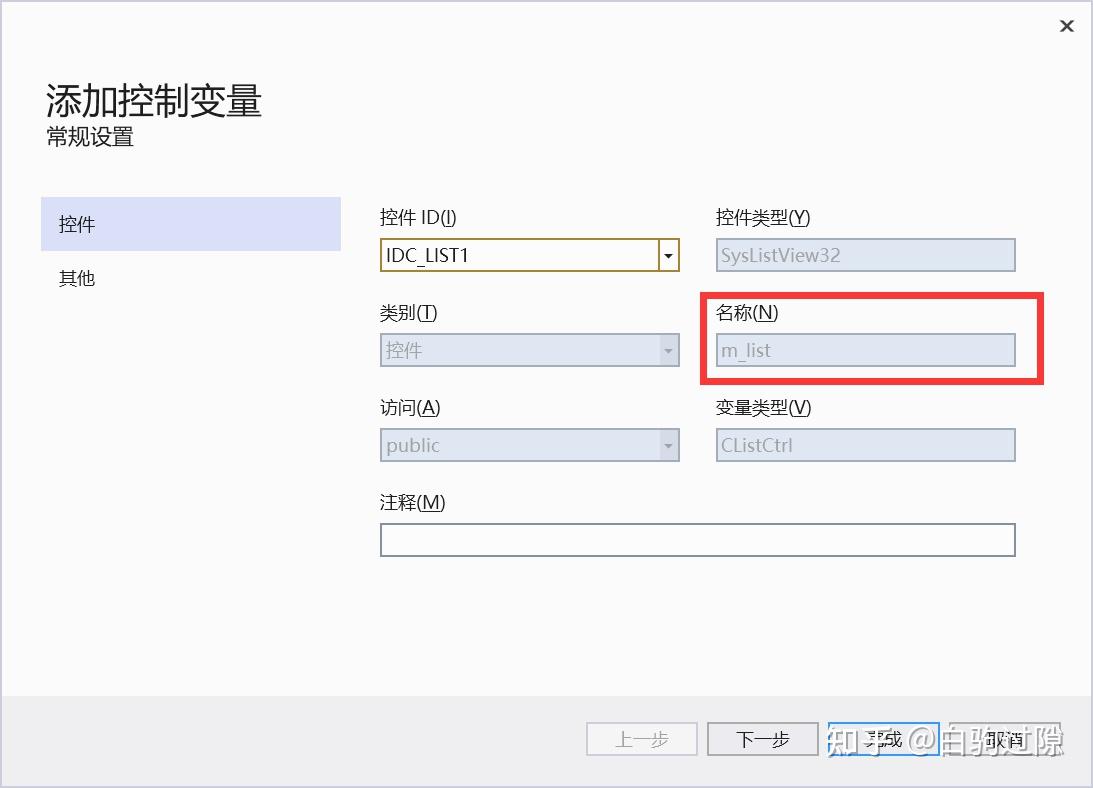
Task: Click the 控件 category value box
Action: click(x=520, y=350)
